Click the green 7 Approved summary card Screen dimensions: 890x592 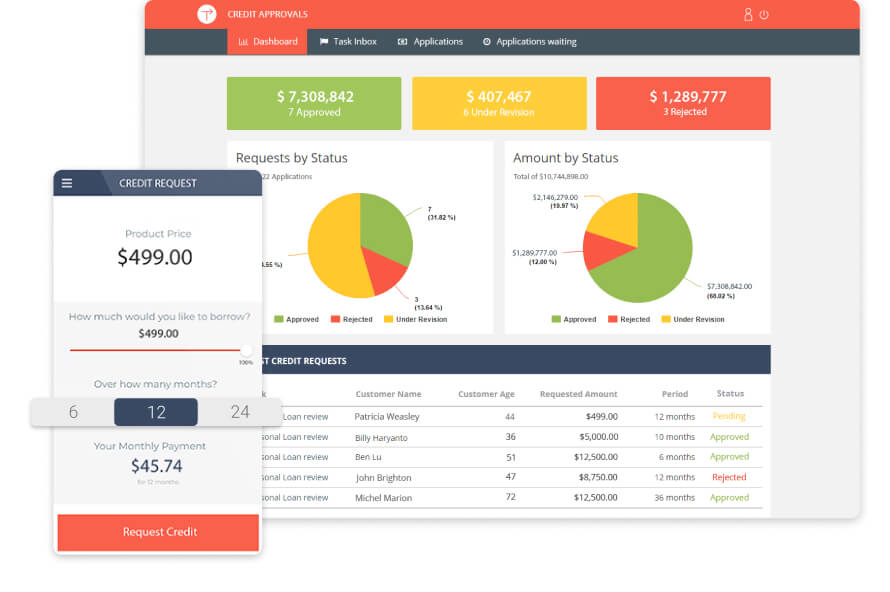coord(314,103)
